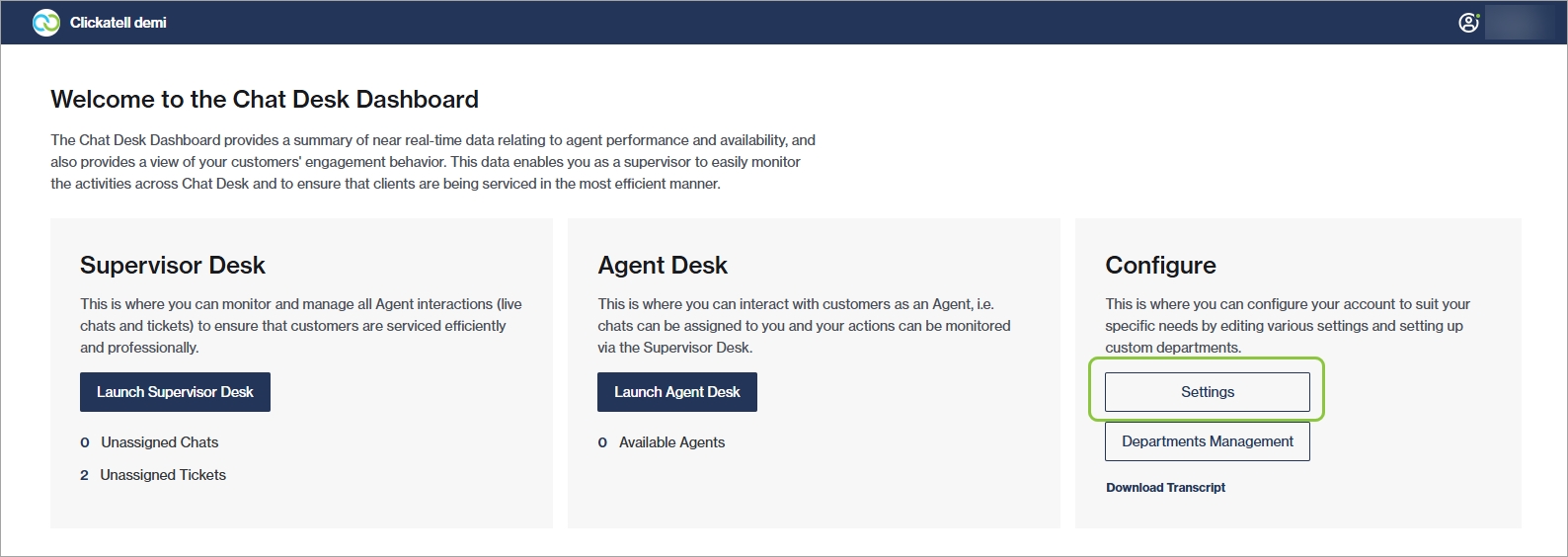Click the dashboard description paragraph
The width and height of the screenshot is (1568, 557).
(432, 162)
